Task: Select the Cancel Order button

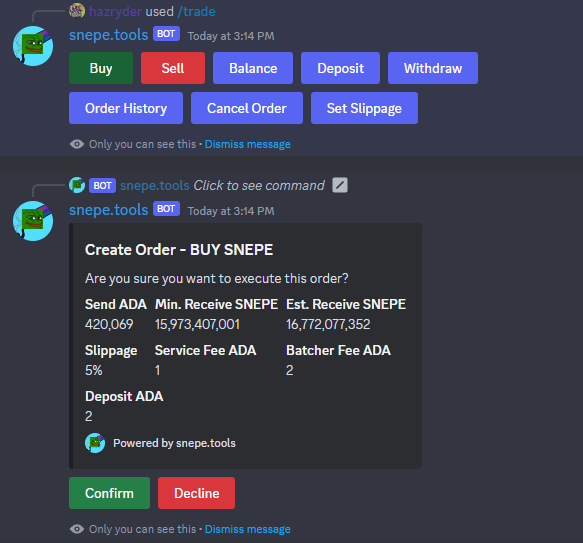Action: pos(247,108)
